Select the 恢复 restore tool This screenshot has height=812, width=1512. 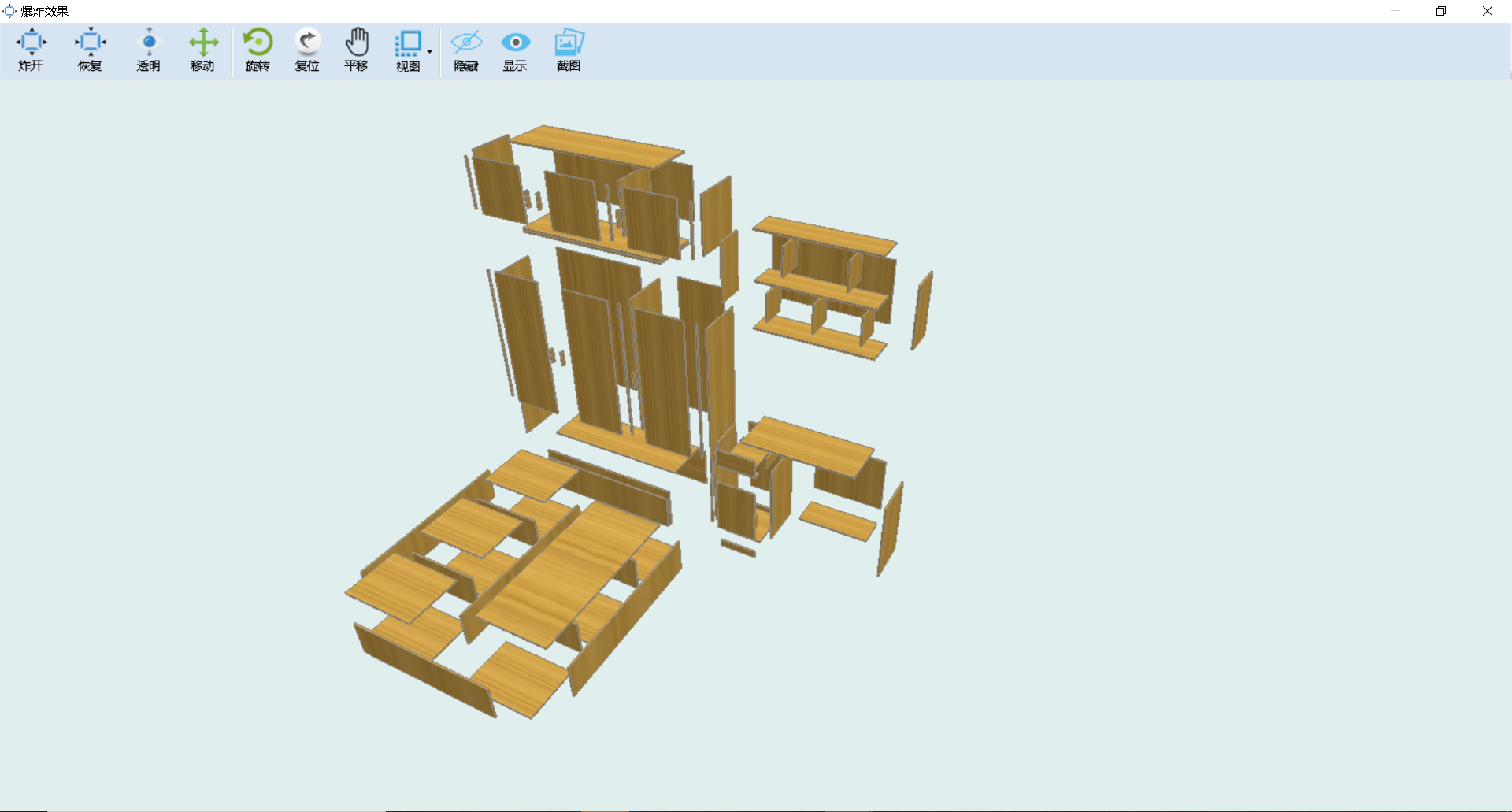tap(90, 50)
